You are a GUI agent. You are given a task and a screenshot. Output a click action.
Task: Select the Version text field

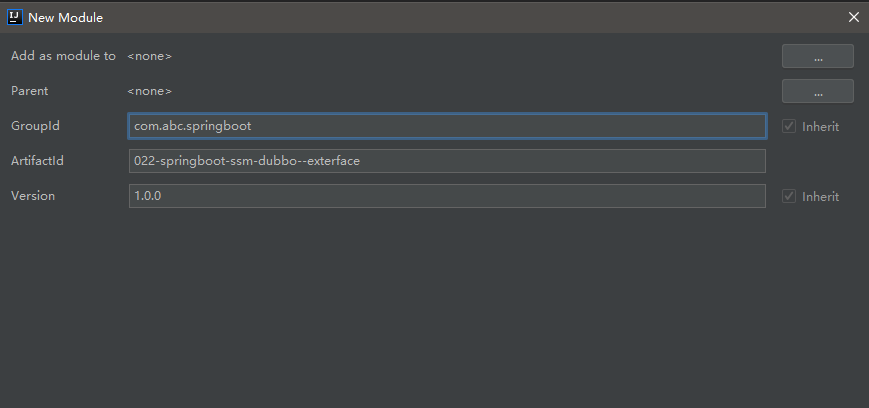(x=446, y=196)
